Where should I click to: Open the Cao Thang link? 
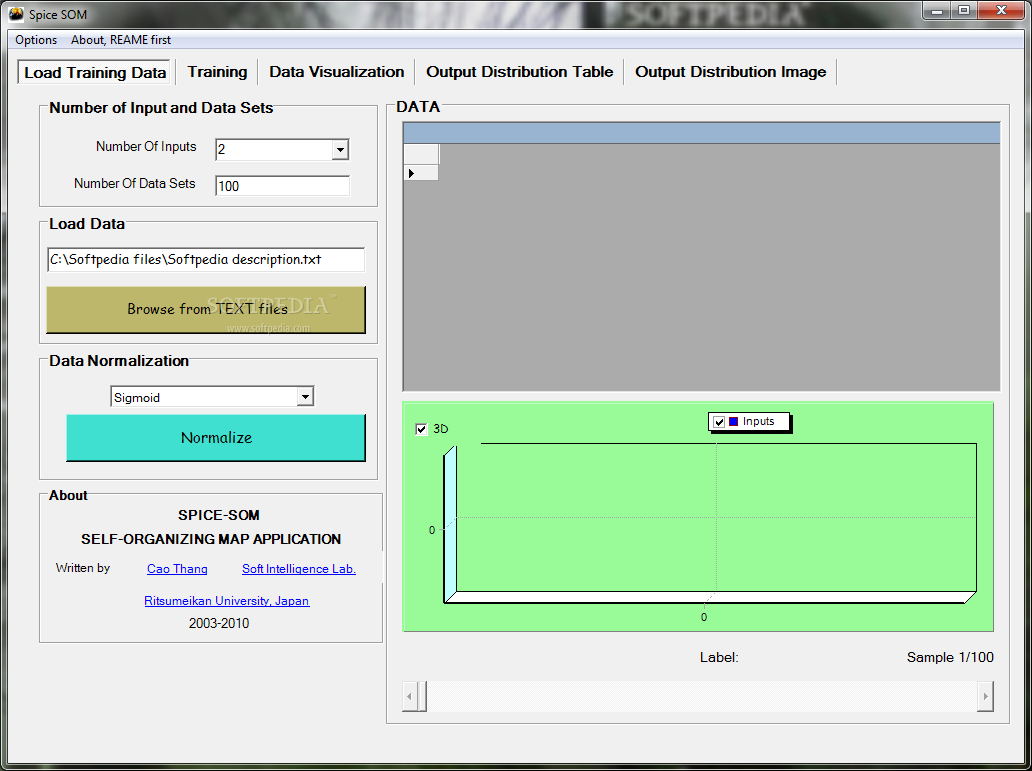tap(177, 569)
